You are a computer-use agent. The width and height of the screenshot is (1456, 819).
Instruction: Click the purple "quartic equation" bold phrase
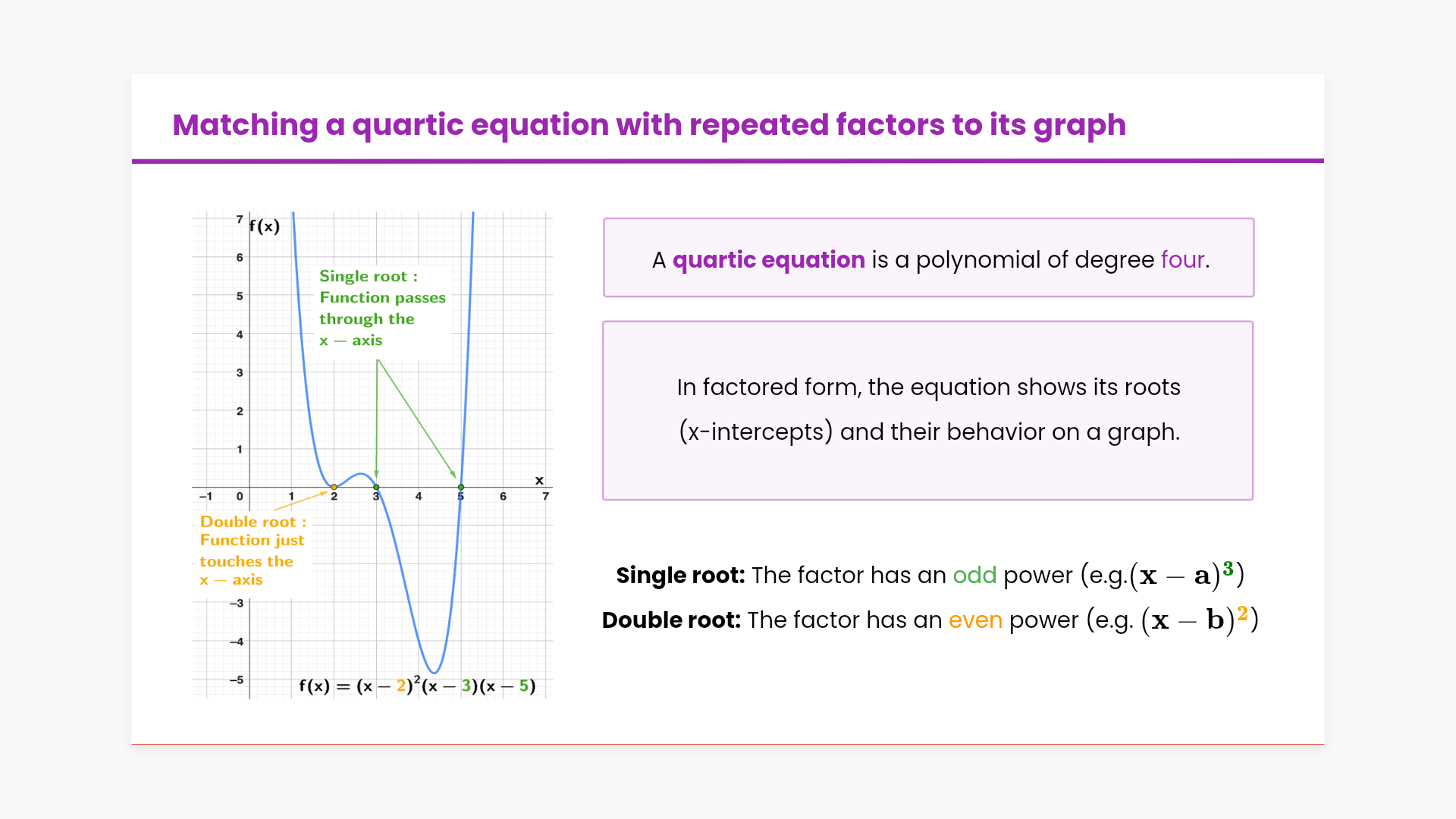768,260
